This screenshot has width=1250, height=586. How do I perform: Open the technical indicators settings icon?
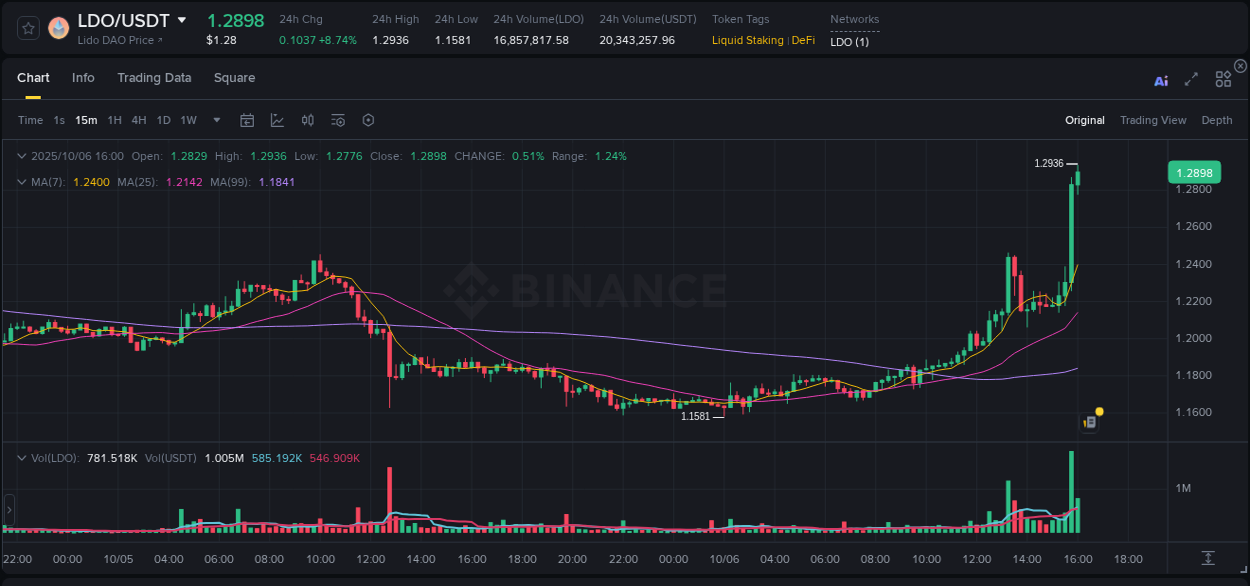(337, 120)
